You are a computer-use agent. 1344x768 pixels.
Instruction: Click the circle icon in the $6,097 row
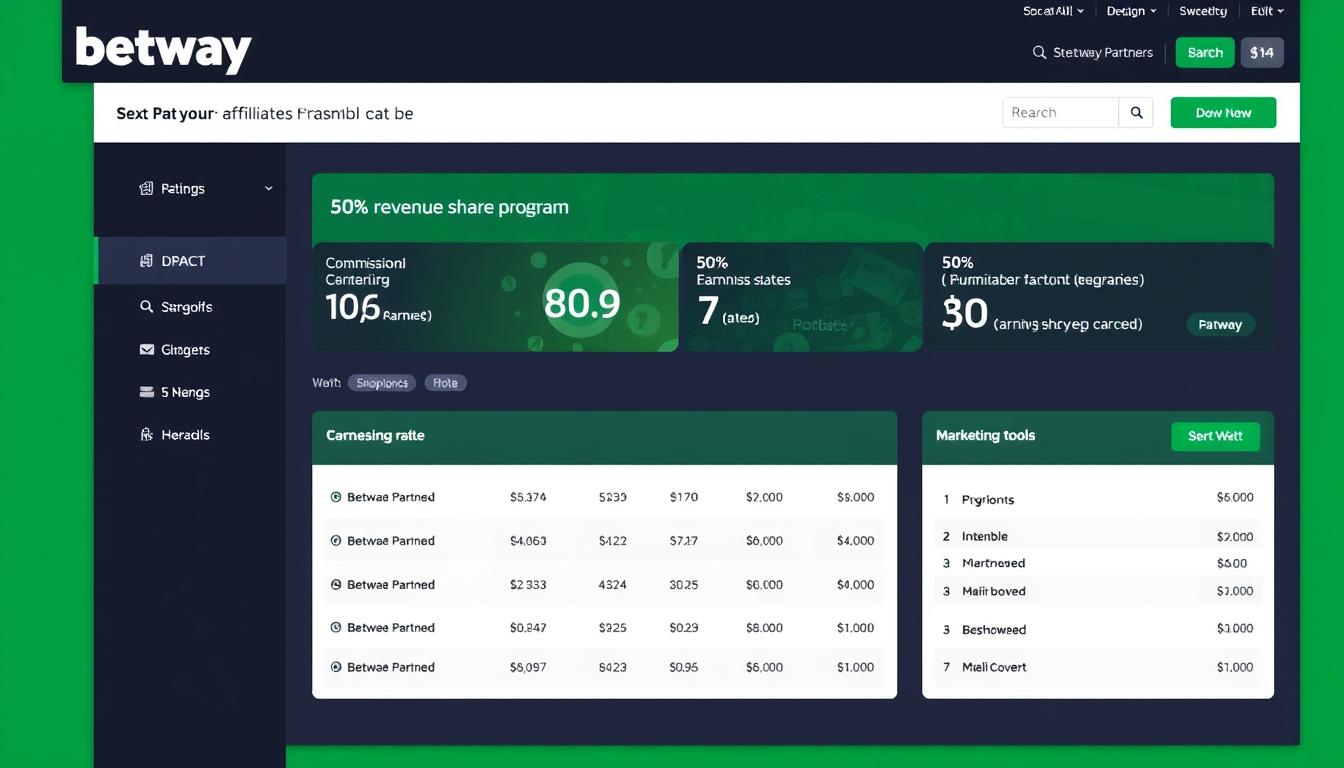point(336,667)
